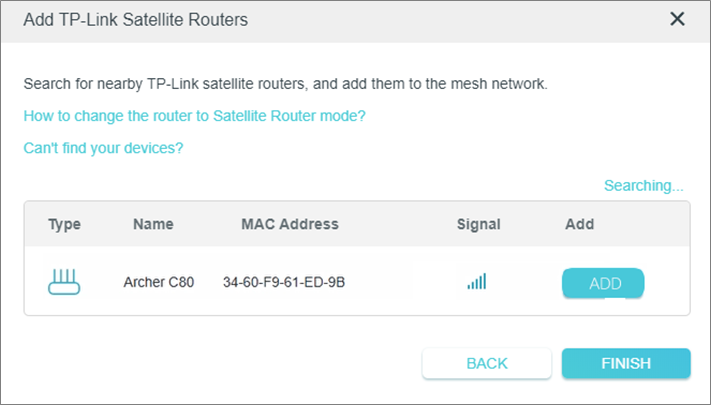Go back with the BACK button
711x405 pixels.
click(487, 363)
